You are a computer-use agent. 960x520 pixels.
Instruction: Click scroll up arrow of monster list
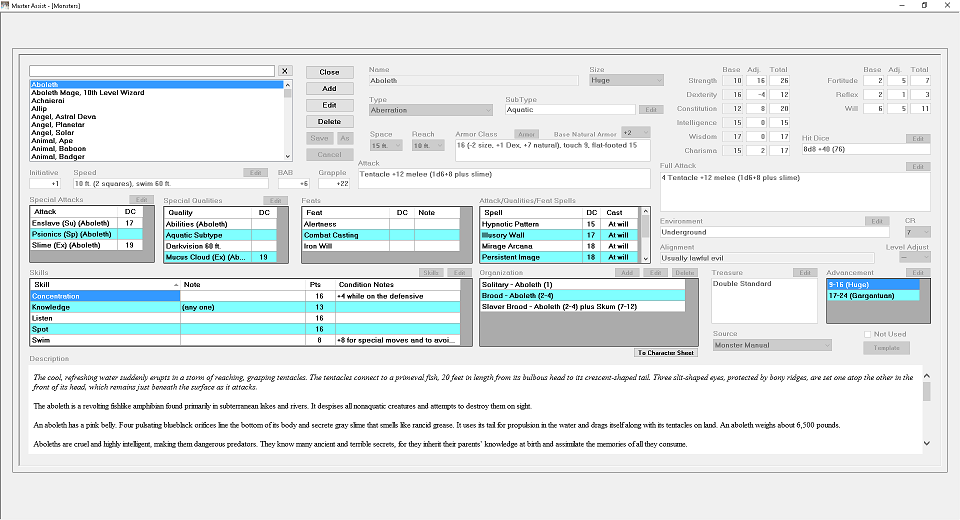coord(288,85)
